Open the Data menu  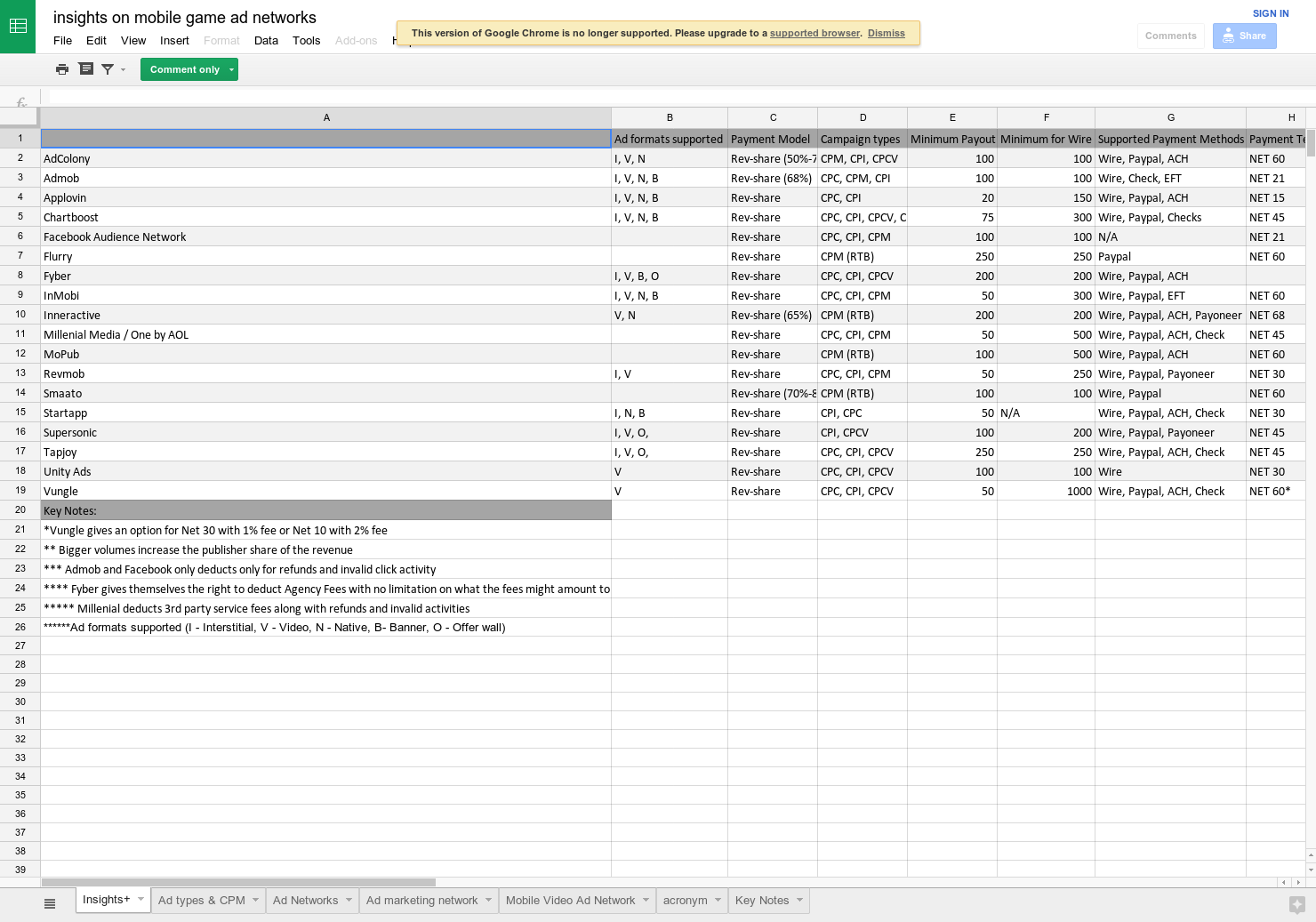click(x=266, y=40)
